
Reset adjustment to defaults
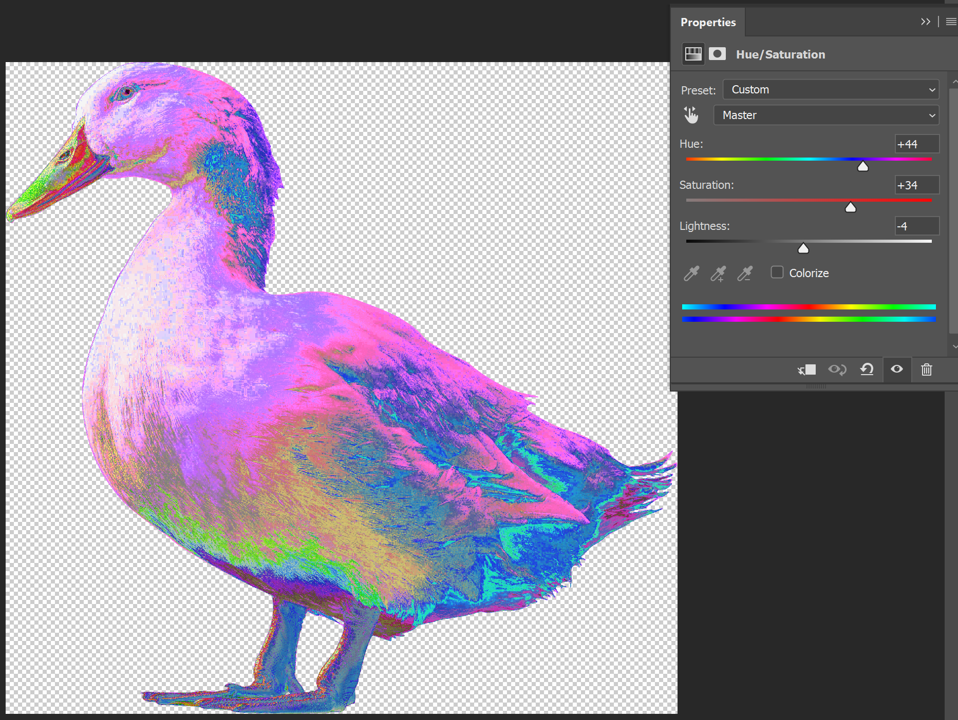click(867, 369)
